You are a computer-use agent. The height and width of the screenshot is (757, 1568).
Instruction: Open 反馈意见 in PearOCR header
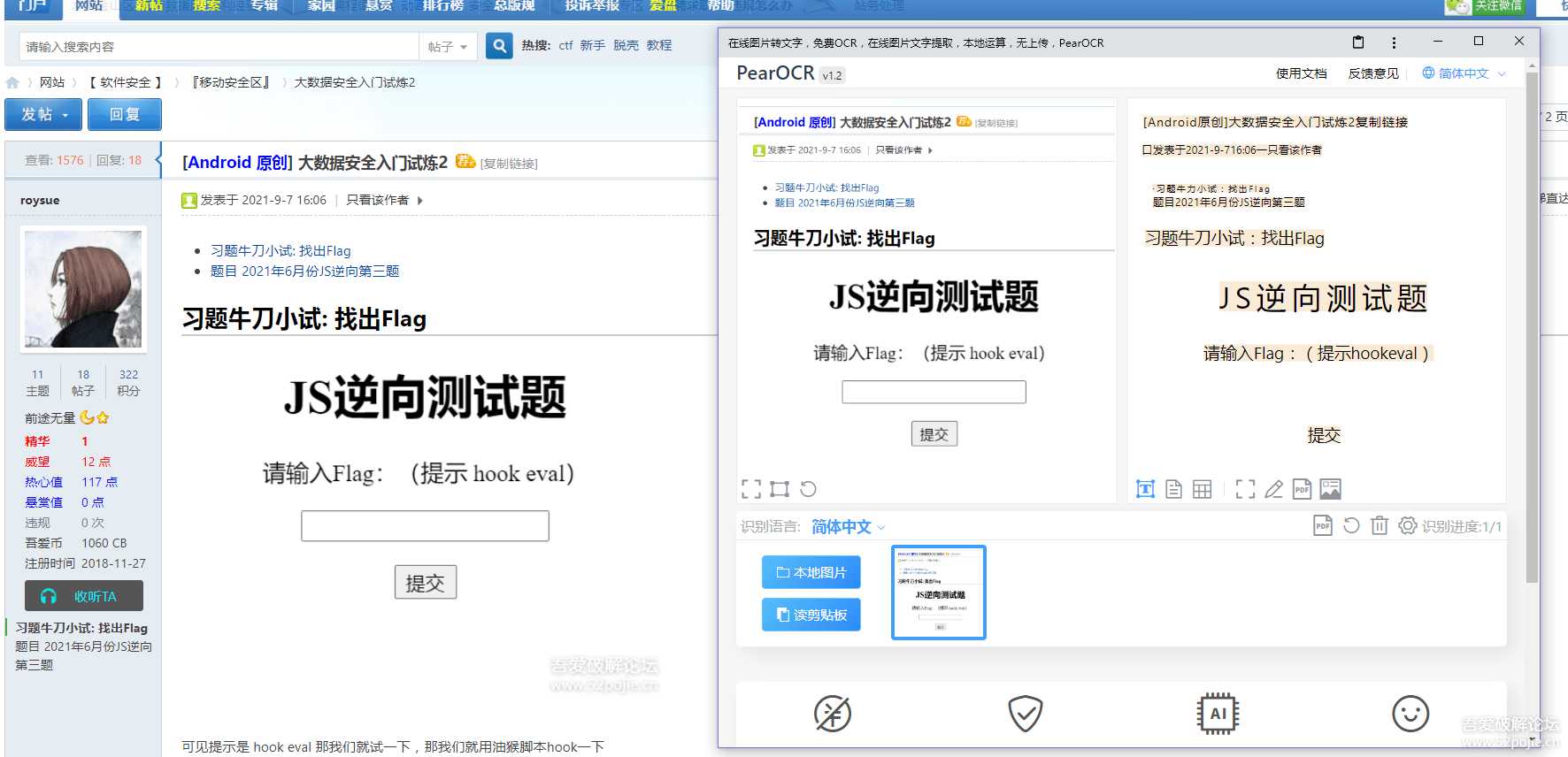tap(1372, 73)
